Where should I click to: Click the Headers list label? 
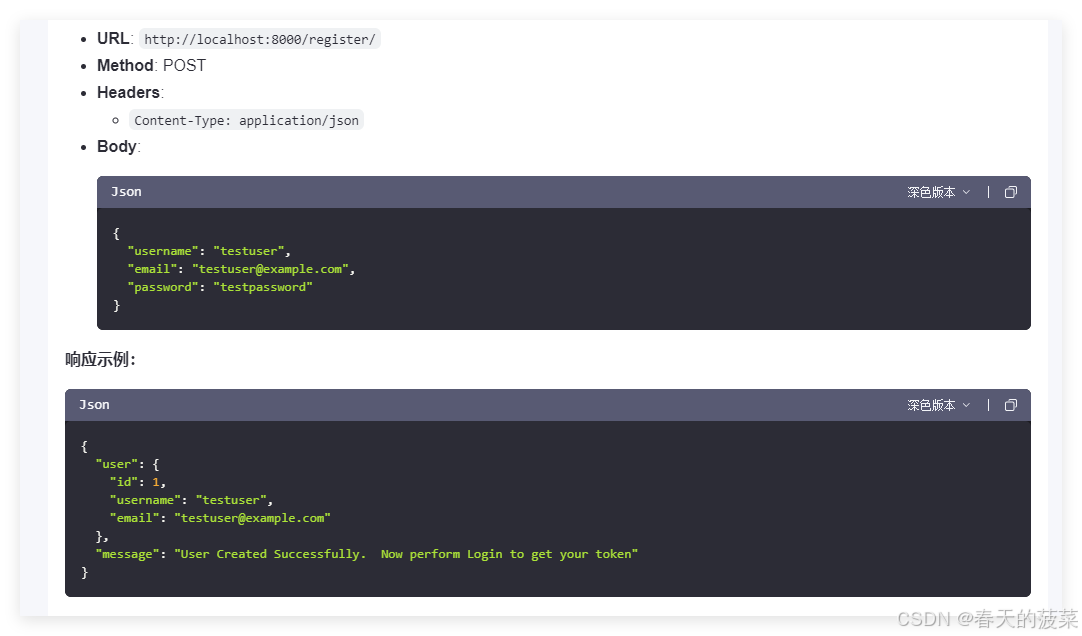coord(128,93)
